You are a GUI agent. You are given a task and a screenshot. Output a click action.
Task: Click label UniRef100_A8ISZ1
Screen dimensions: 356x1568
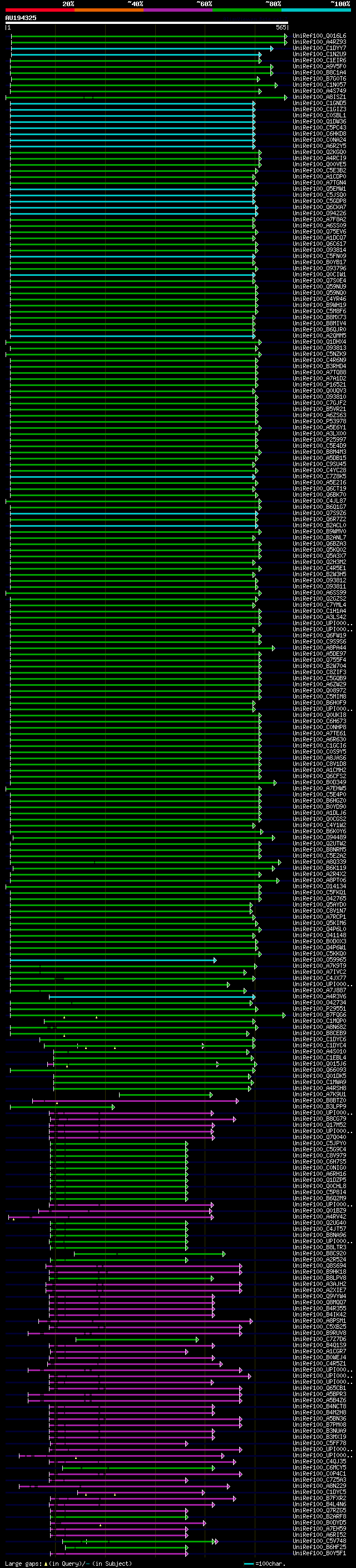pyautogui.click(x=319, y=97)
